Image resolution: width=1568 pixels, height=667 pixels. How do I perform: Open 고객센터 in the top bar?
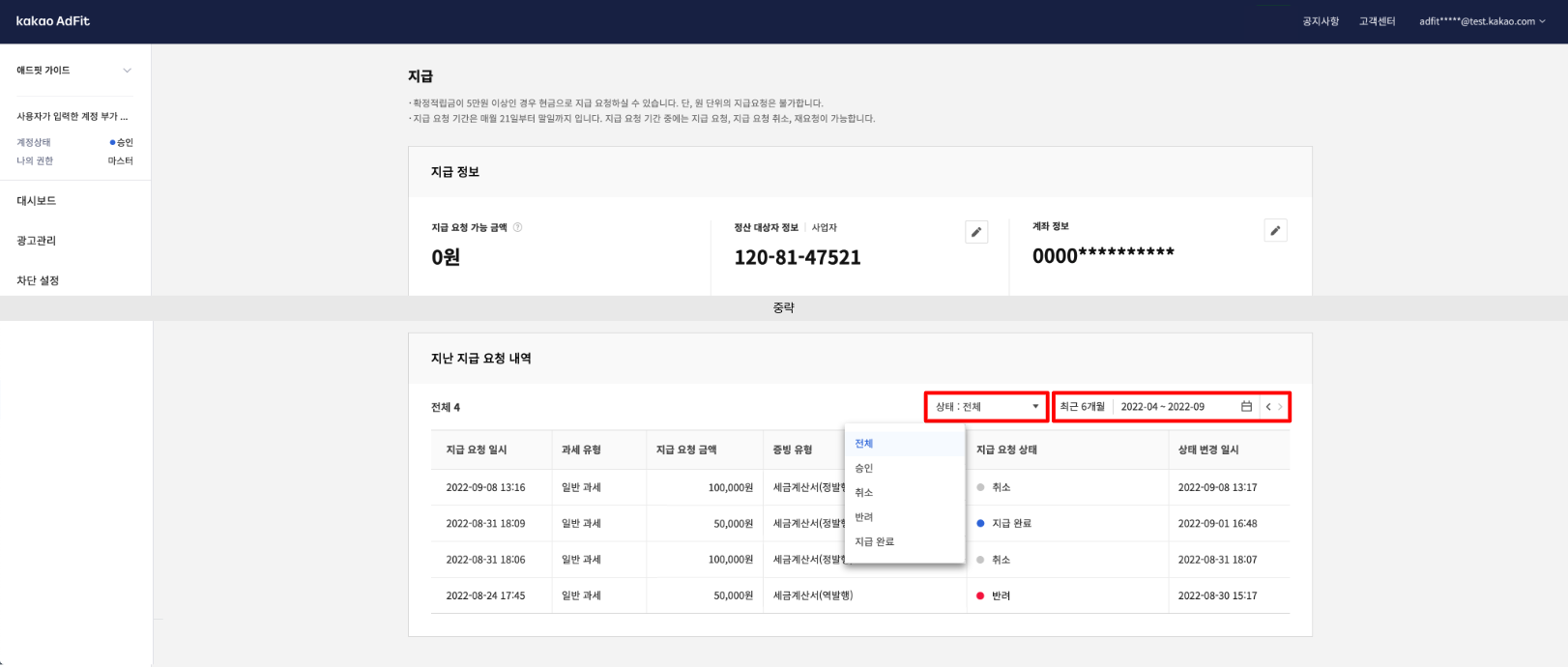[1377, 21]
